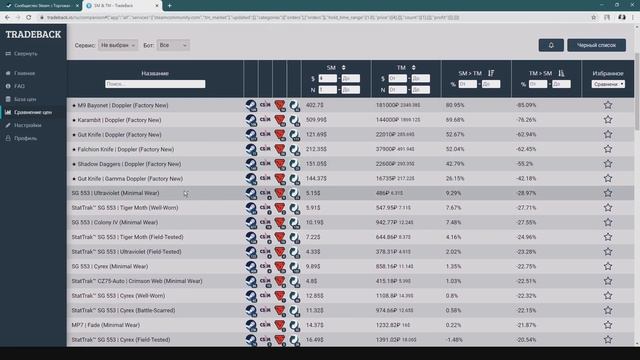This screenshot has width=640, height=360.
Task: Open the Сервис service dropdown
Action: point(118,45)
